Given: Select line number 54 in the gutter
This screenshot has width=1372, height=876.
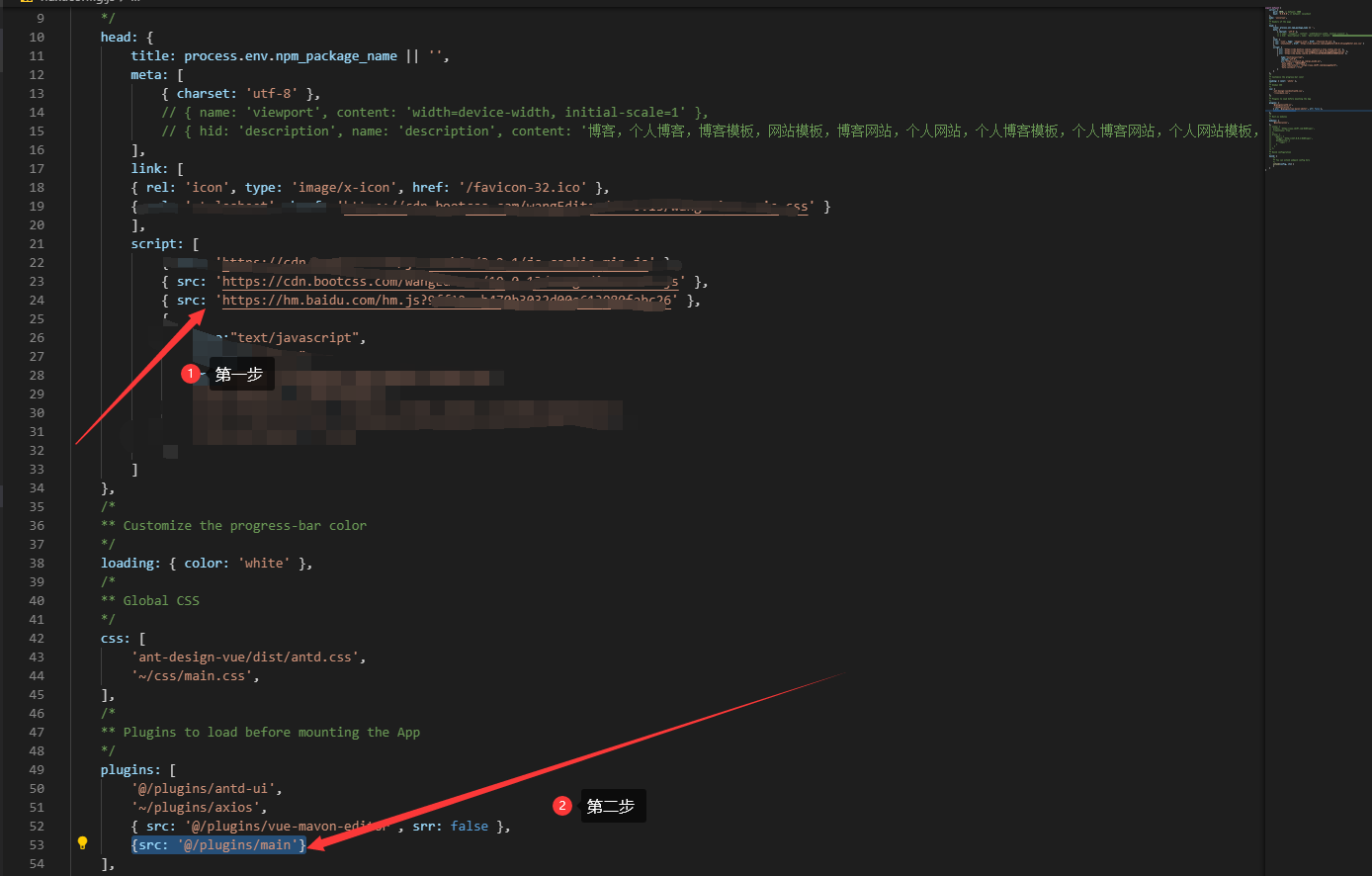Looking at the screenshot, I should click(x=37, y=864).
